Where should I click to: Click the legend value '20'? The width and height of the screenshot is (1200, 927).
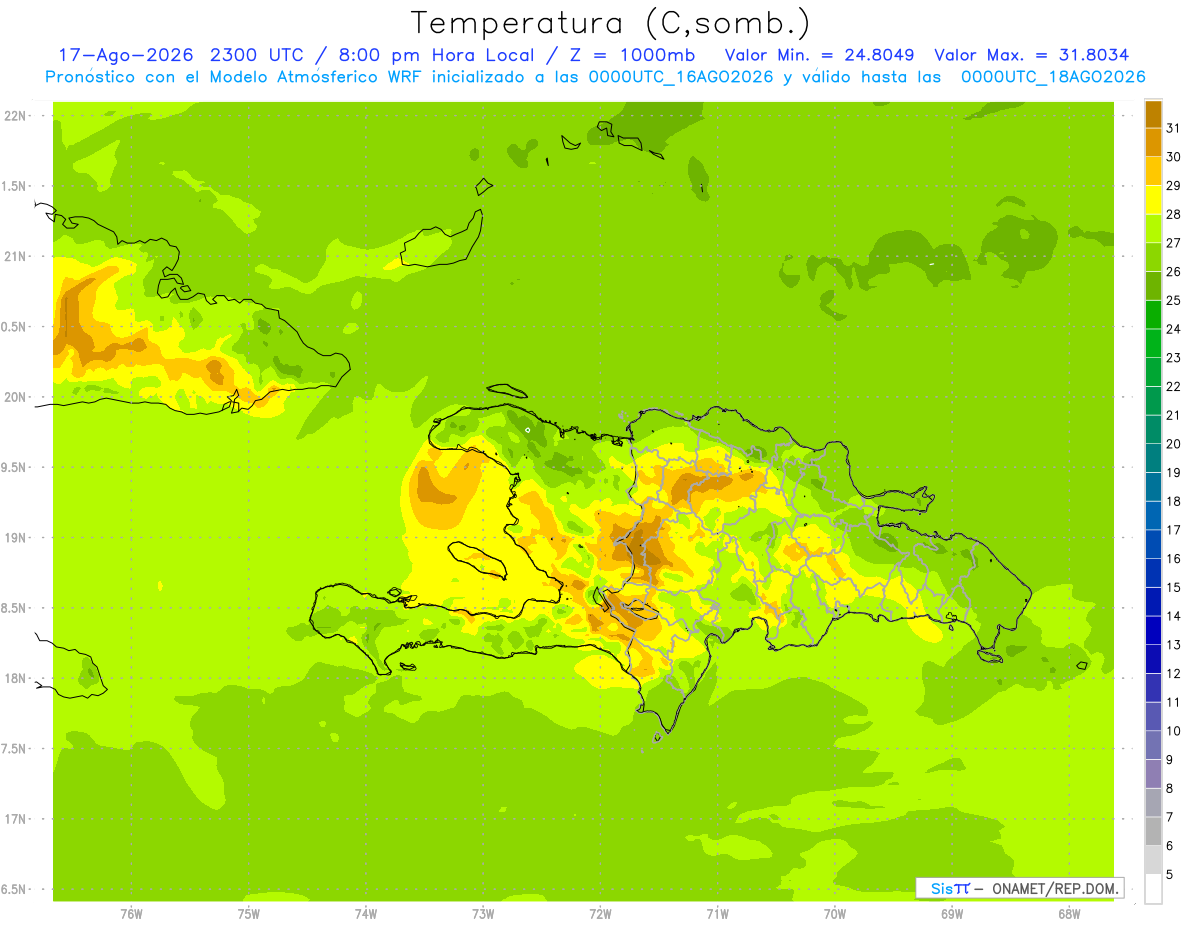(1174, 444)
